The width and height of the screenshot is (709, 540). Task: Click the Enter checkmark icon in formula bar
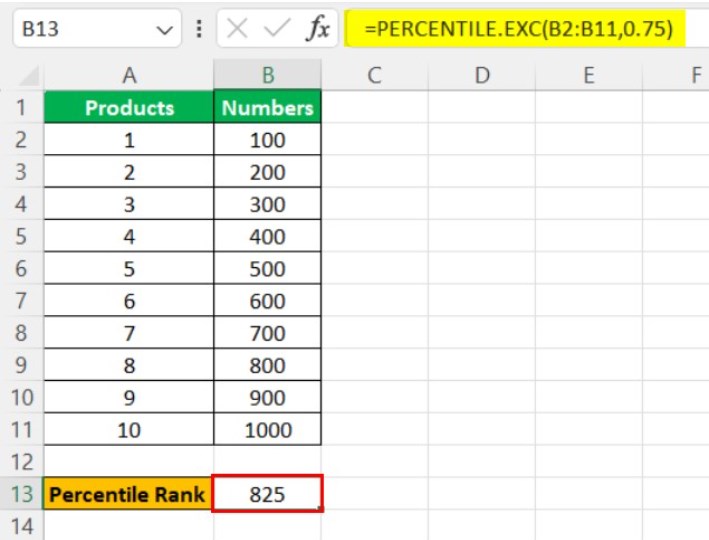coord(277,29)
